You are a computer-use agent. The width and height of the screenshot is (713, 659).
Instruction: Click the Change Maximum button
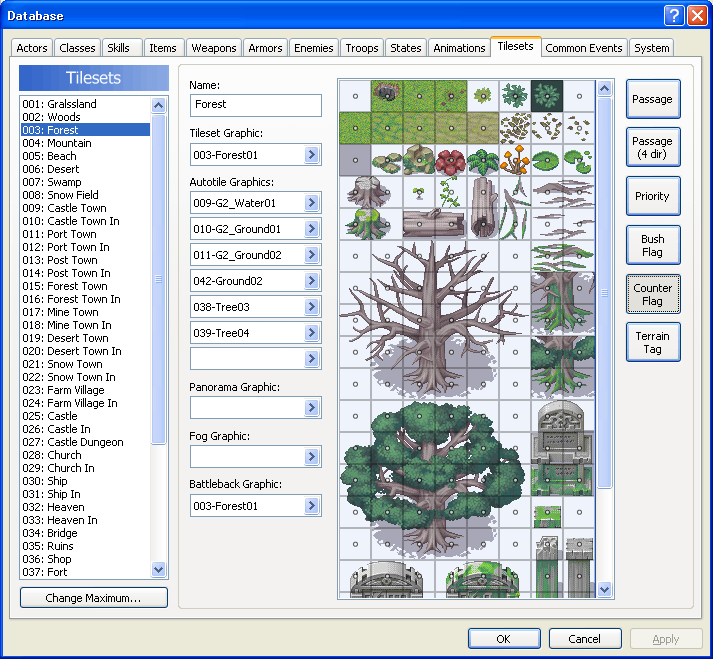(94, 598)
